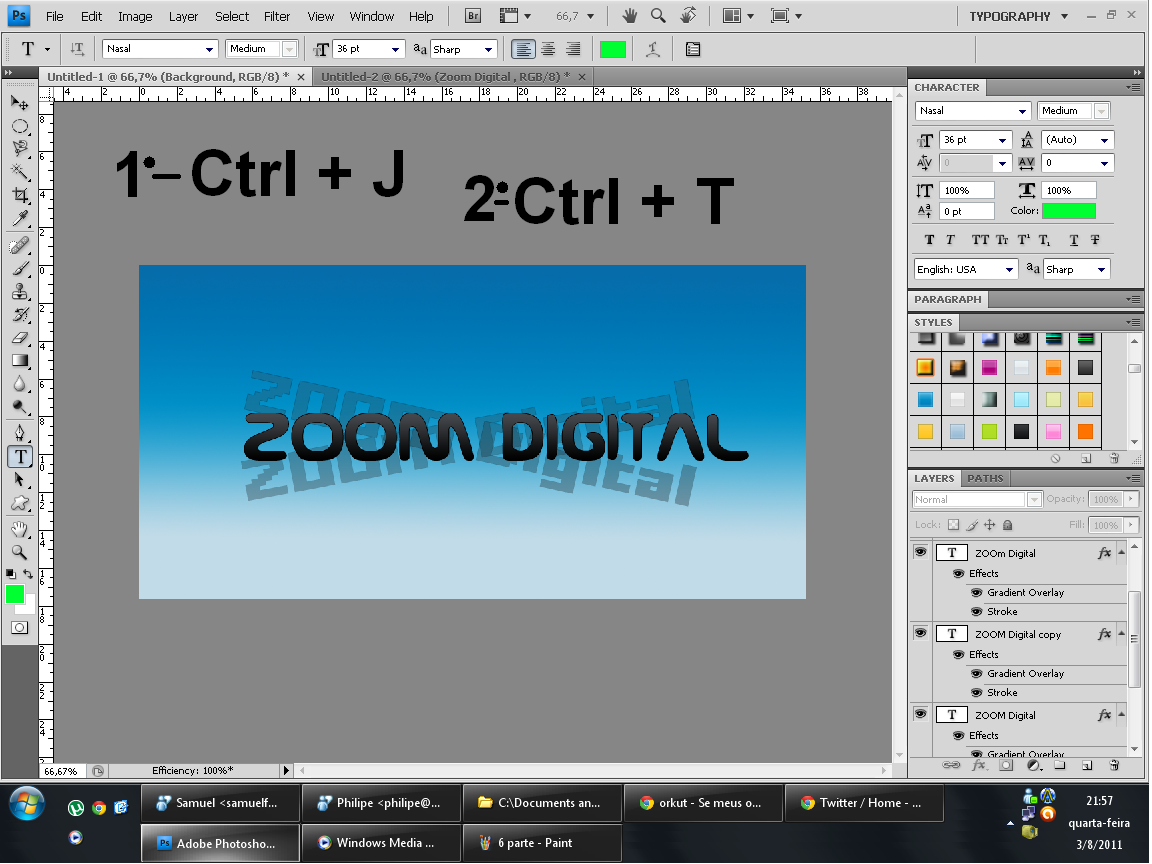Open orkut Chrome window from taskbar
Image resolution: width=1152 pixels, height=864 pixels.
(703, 803)
